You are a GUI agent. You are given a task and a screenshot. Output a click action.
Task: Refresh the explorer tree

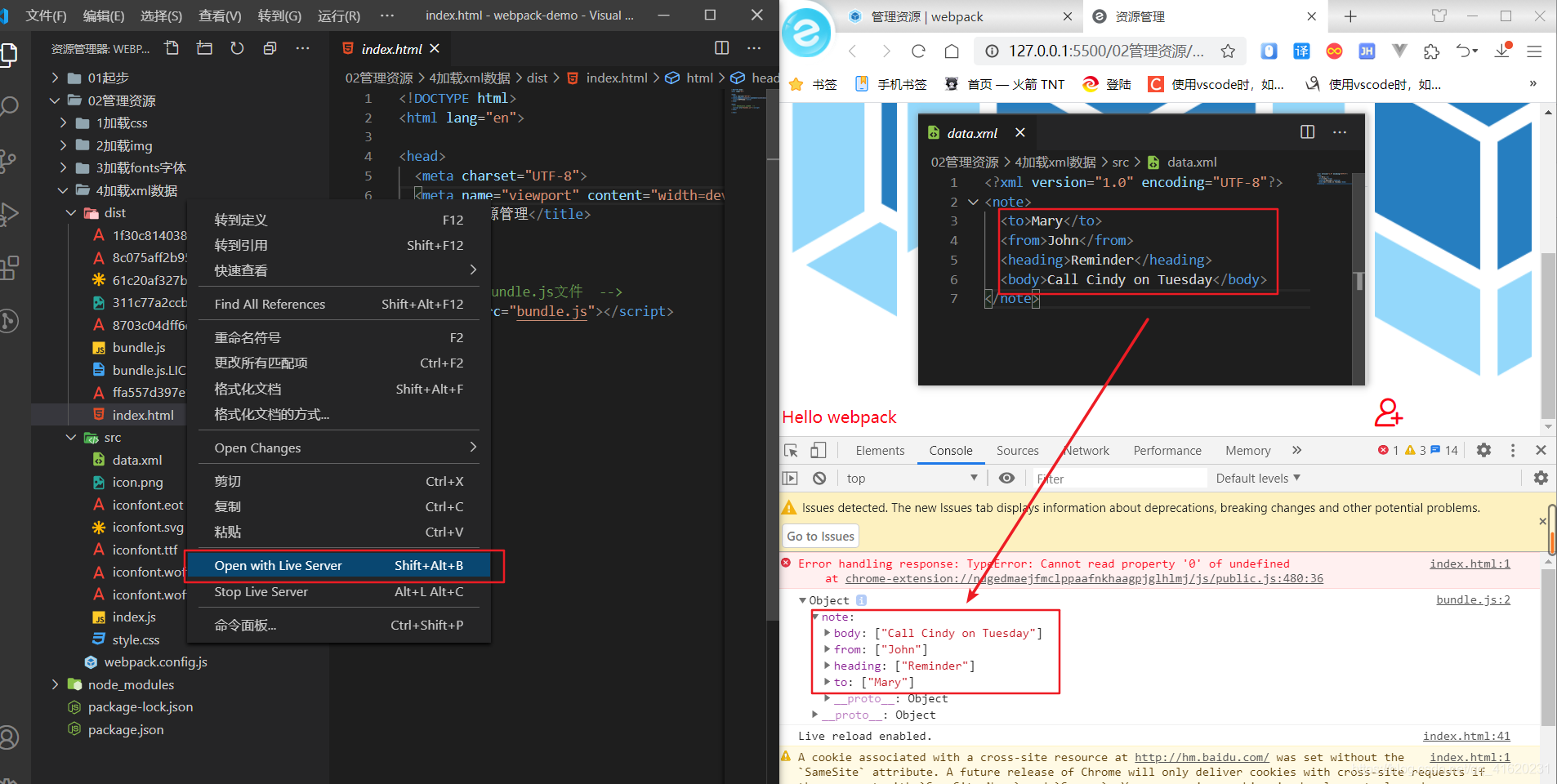click(x=237, y=48)
